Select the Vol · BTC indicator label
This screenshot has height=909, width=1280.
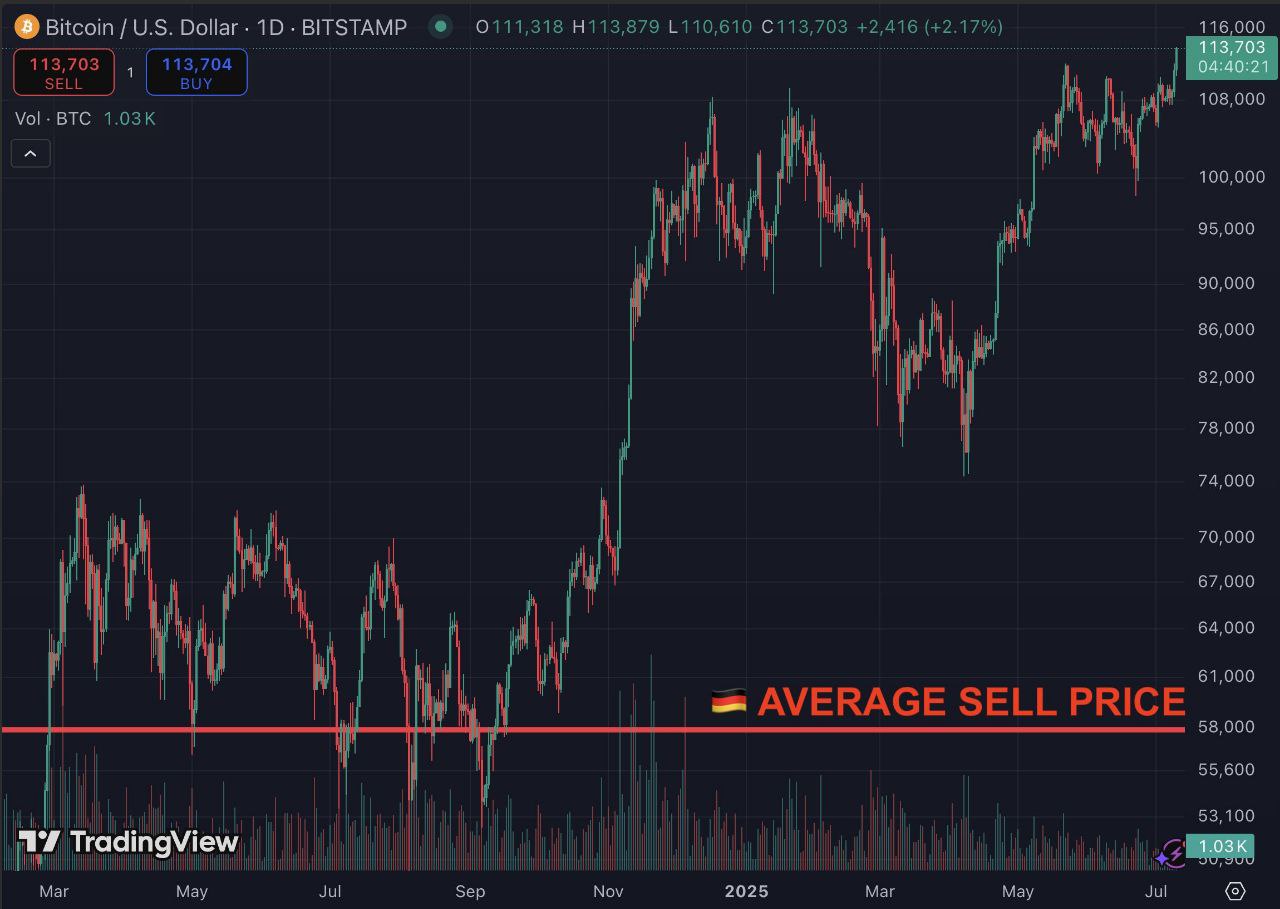[x=53, y=119]
